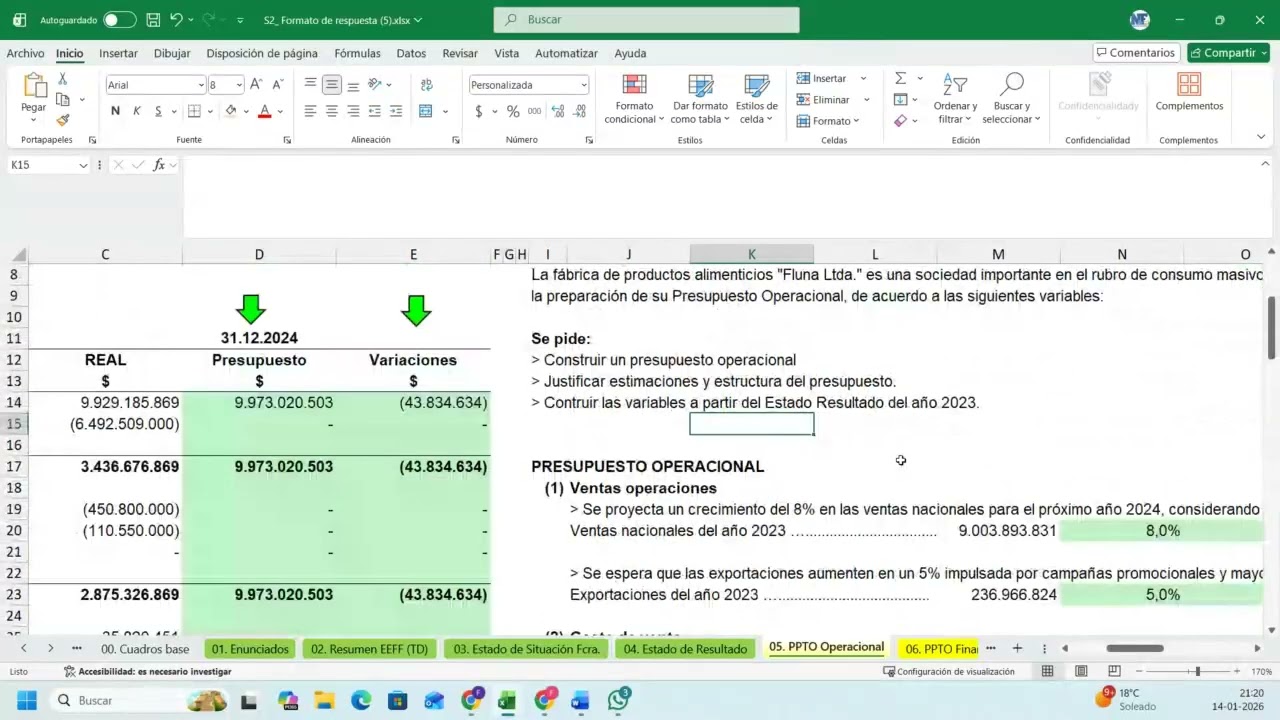Click the fill color bucket icon
Image resolution: width=1280 pixels, height=720 pixels.
click(x=231, y=111)
